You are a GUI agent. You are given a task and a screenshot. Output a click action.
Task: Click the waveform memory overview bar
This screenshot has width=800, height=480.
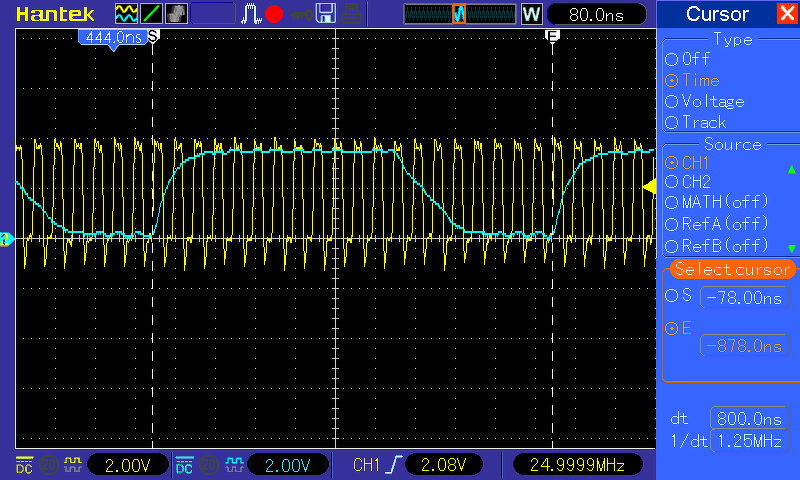point(459,14)
